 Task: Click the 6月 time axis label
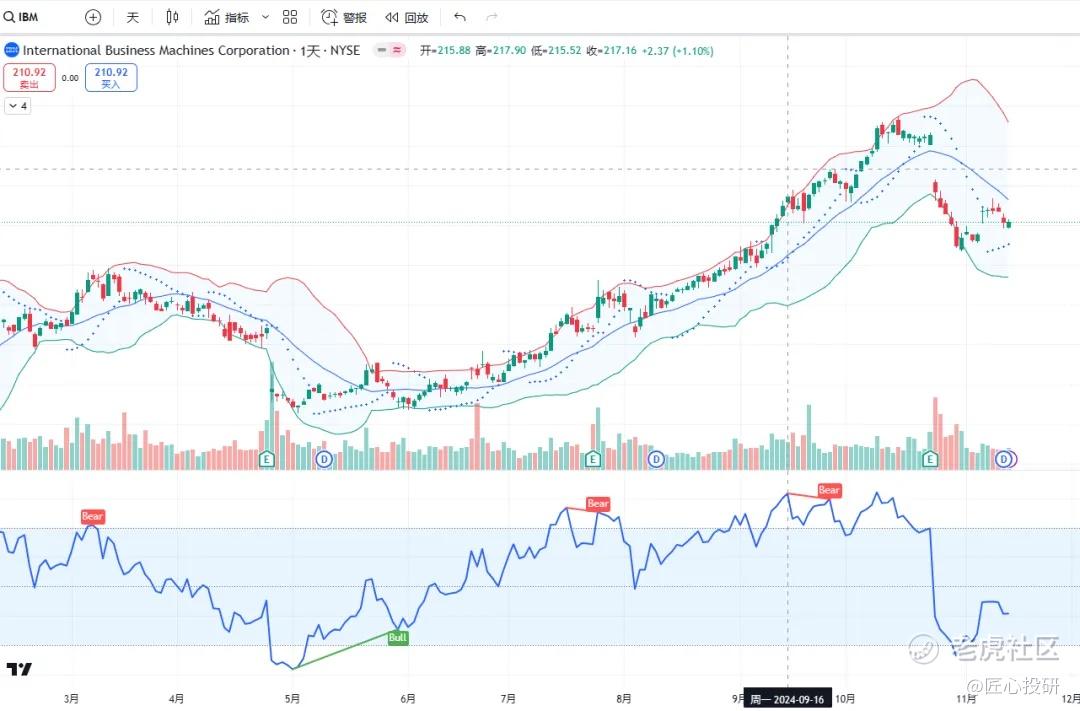tap(408, 699)
